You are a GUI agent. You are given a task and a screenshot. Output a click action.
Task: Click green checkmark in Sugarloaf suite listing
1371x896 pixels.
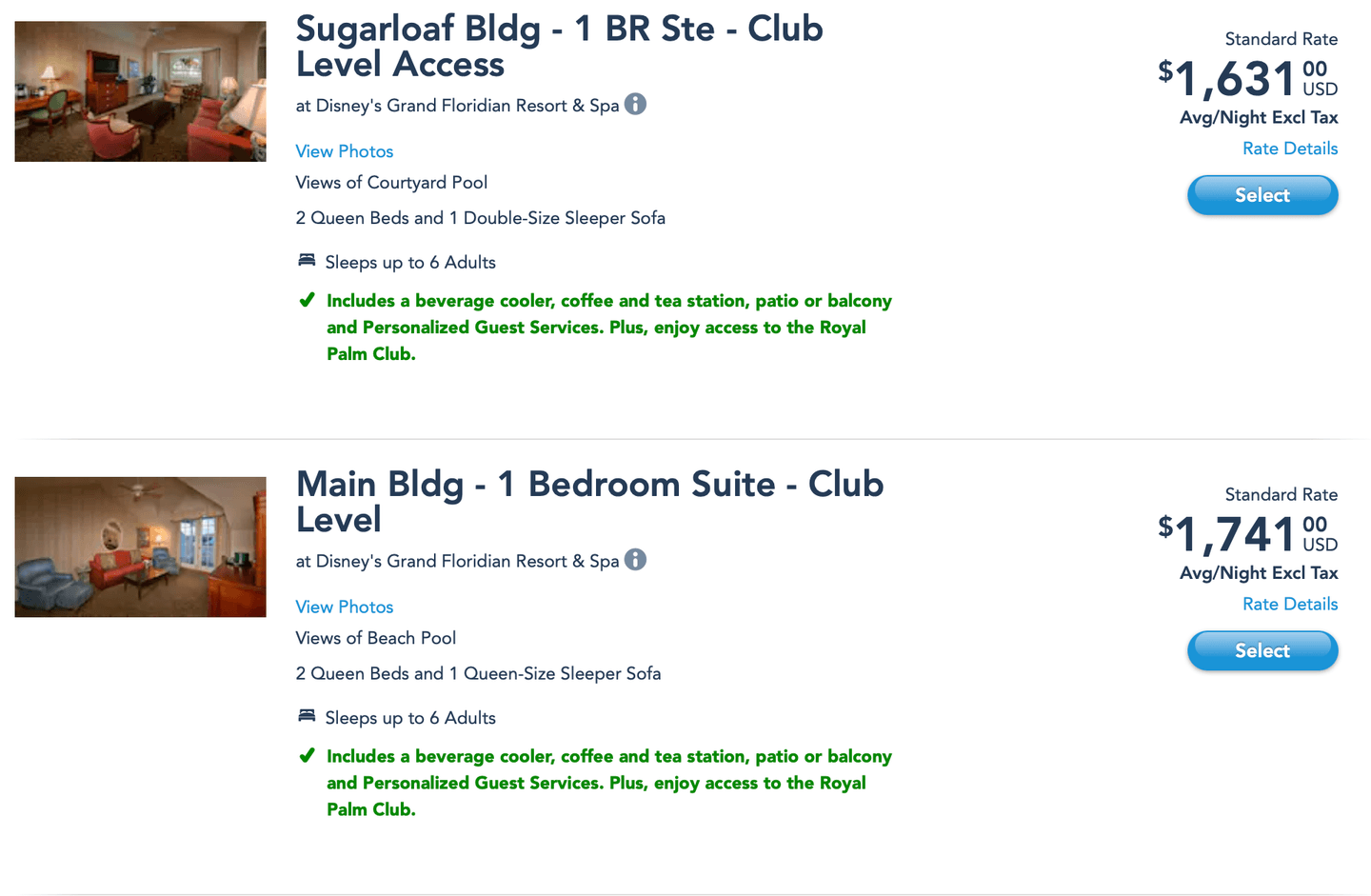[307, 301]
